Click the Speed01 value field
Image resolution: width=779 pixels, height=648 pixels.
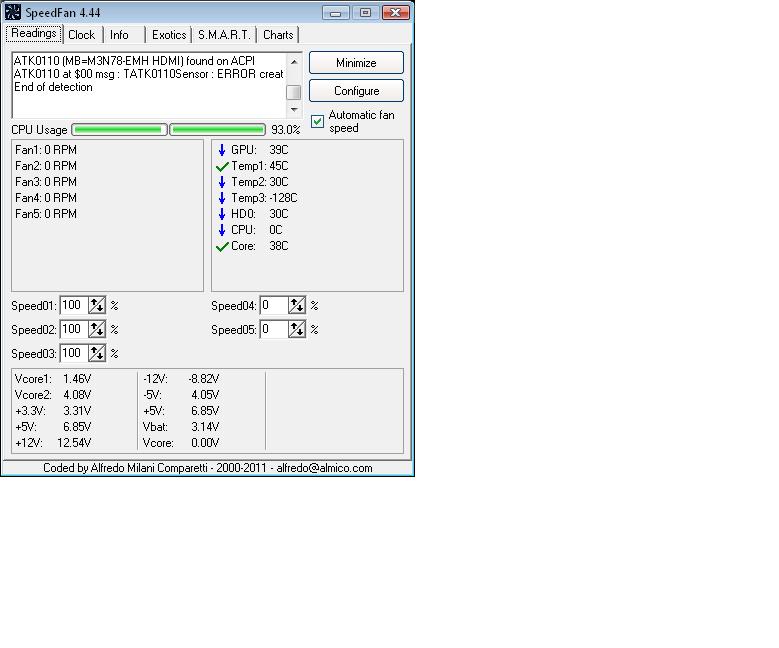coord(74,305)
